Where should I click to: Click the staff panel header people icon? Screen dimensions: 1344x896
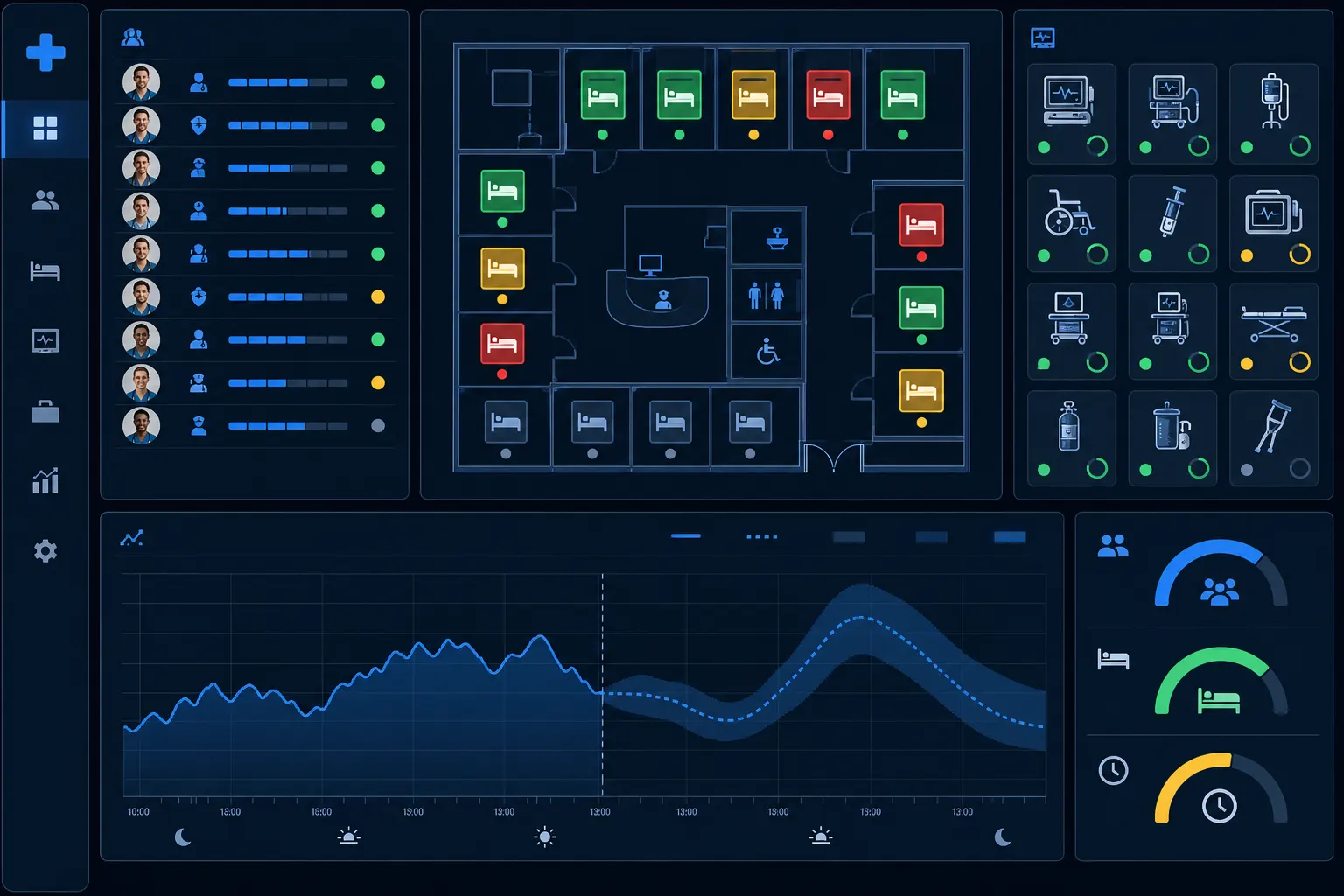(133, 38)
